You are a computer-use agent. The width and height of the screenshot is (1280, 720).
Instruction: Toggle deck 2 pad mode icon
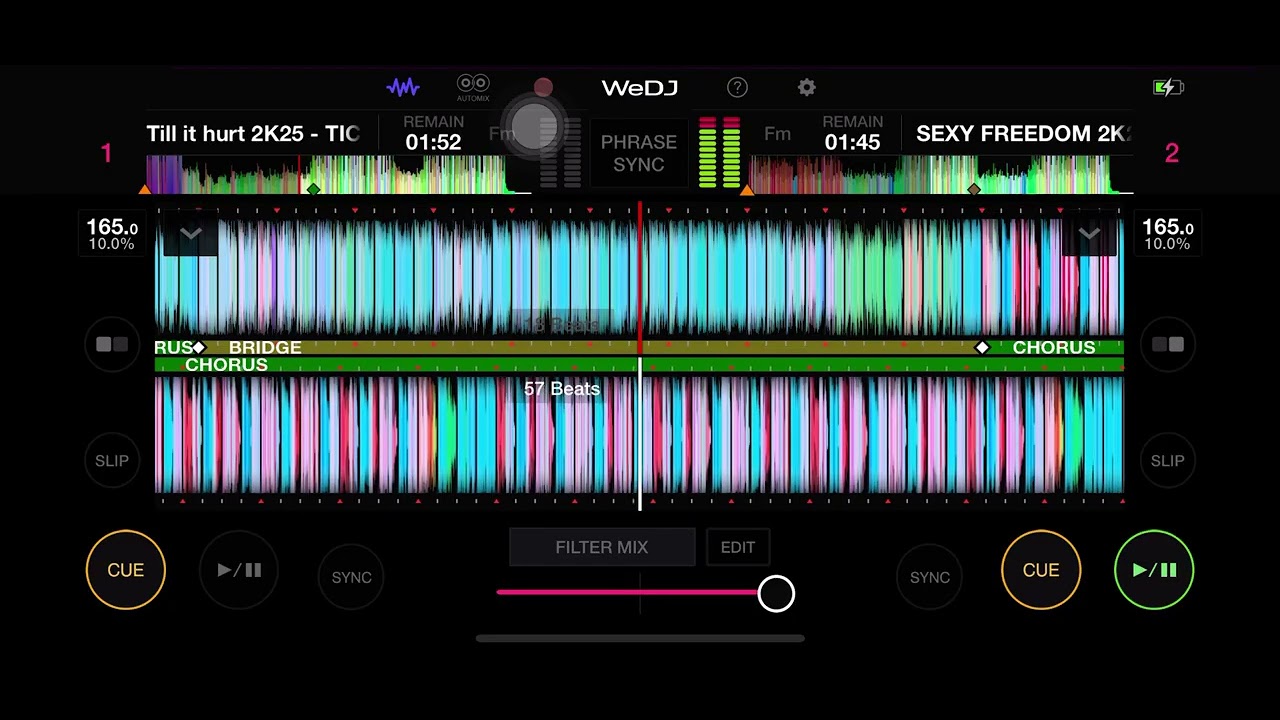[x=1168, y=345]
